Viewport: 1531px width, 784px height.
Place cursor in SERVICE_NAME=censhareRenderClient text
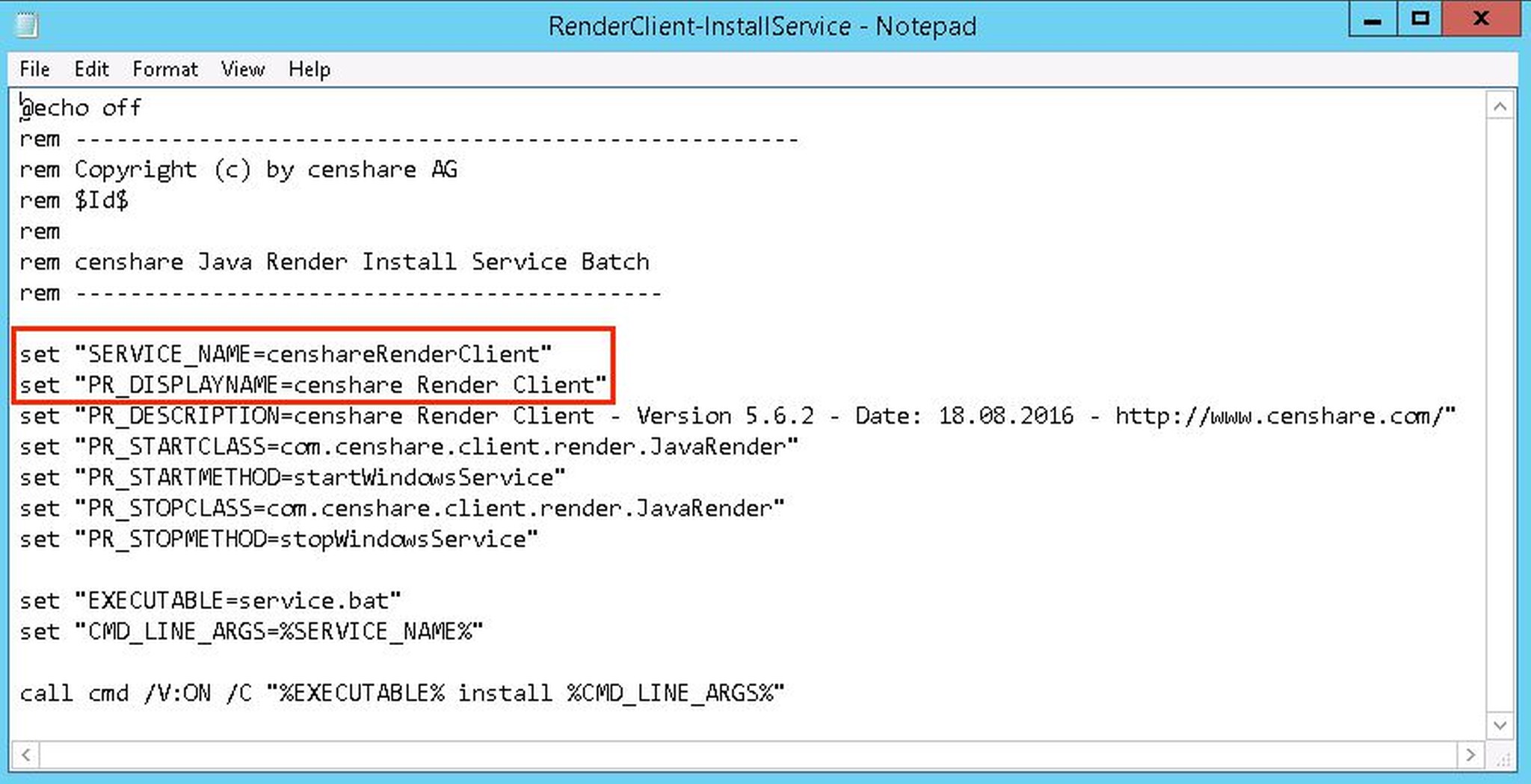click(x=314, y=354)
